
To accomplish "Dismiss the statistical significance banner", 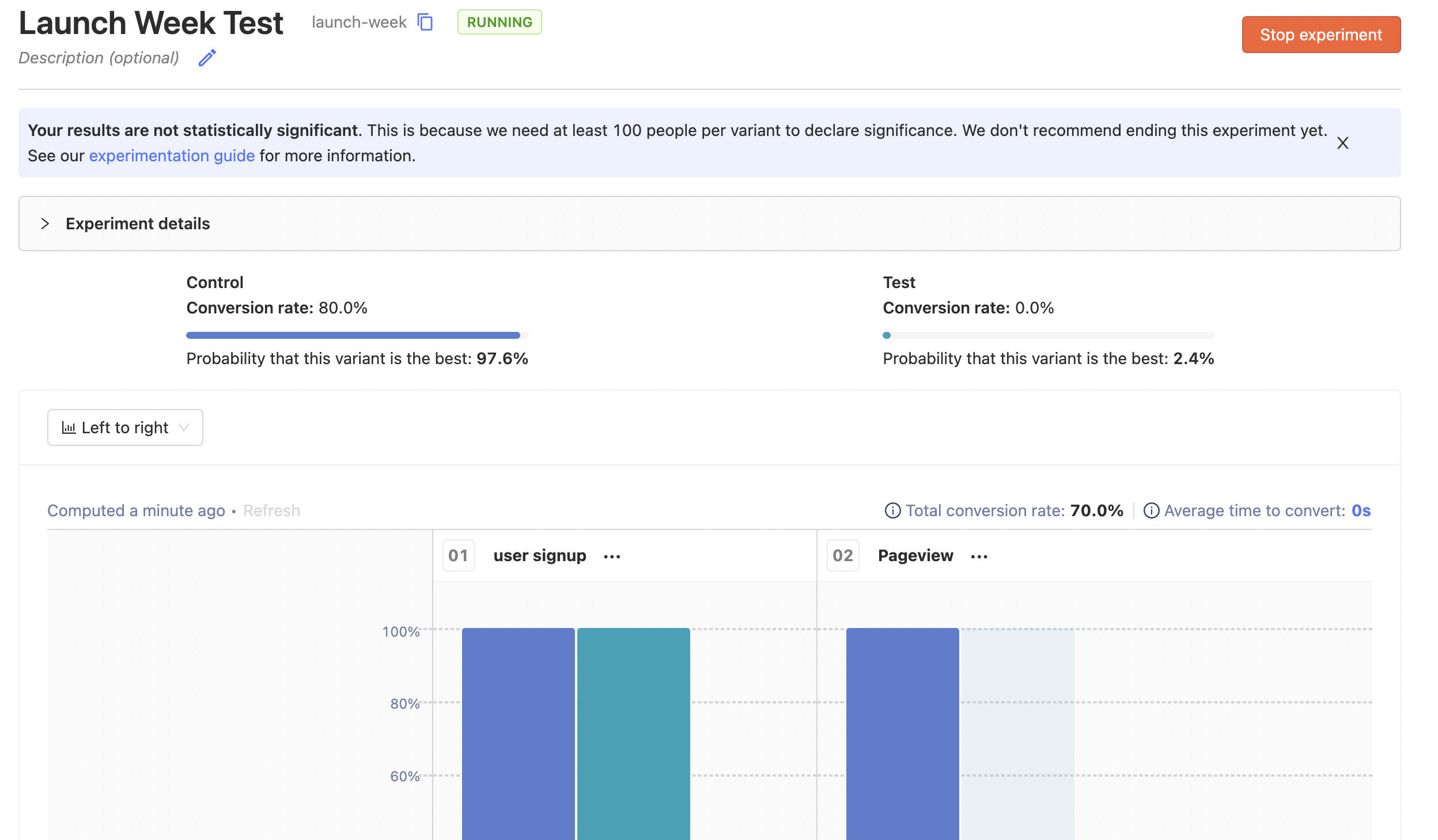I will 1342,143.
